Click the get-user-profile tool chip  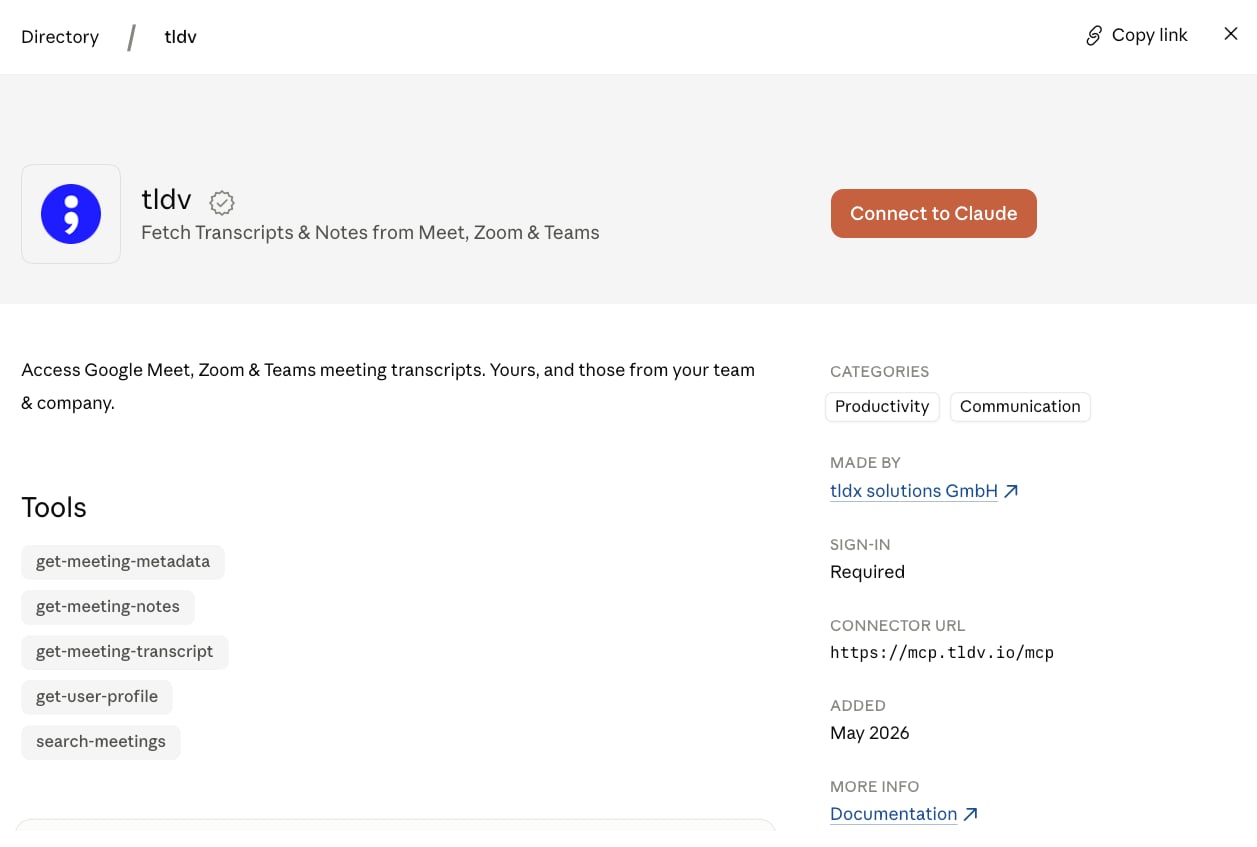tap(97, 697)
